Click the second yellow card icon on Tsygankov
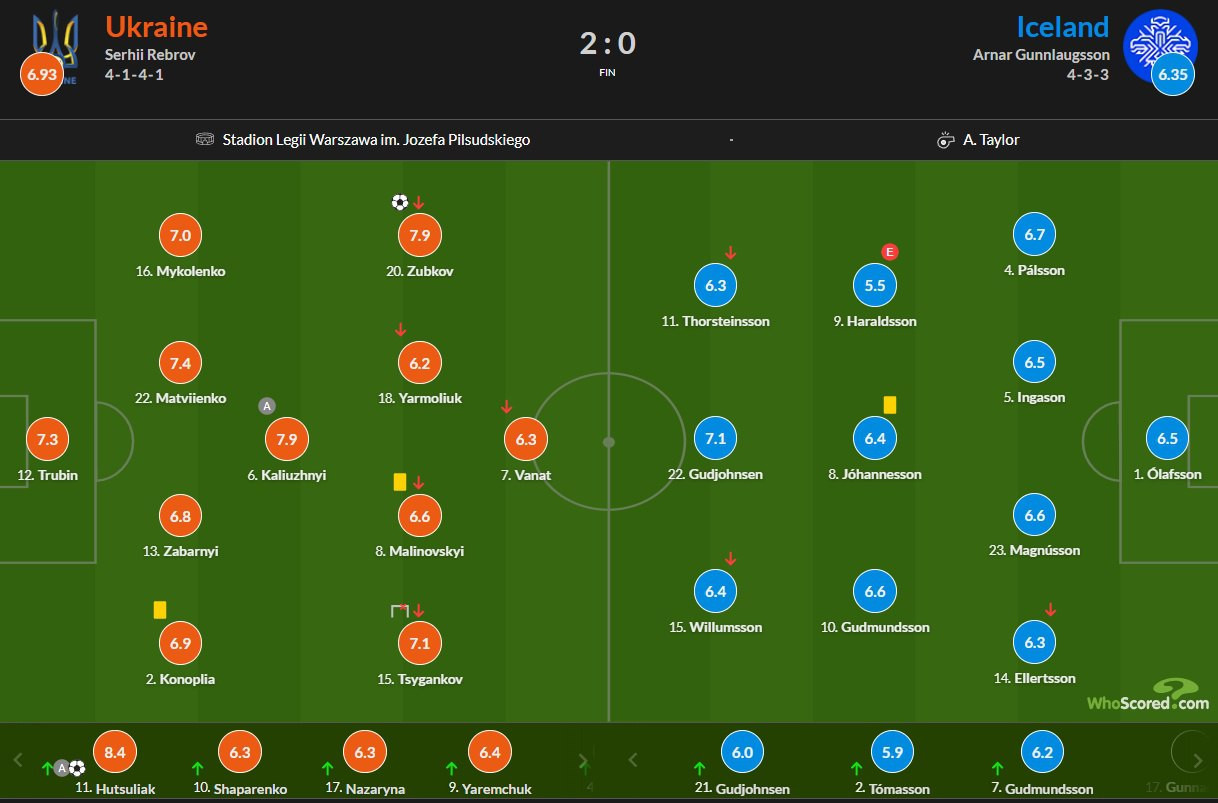The height and width of the screenshot is (803, 1218). [x=400, y=609]
